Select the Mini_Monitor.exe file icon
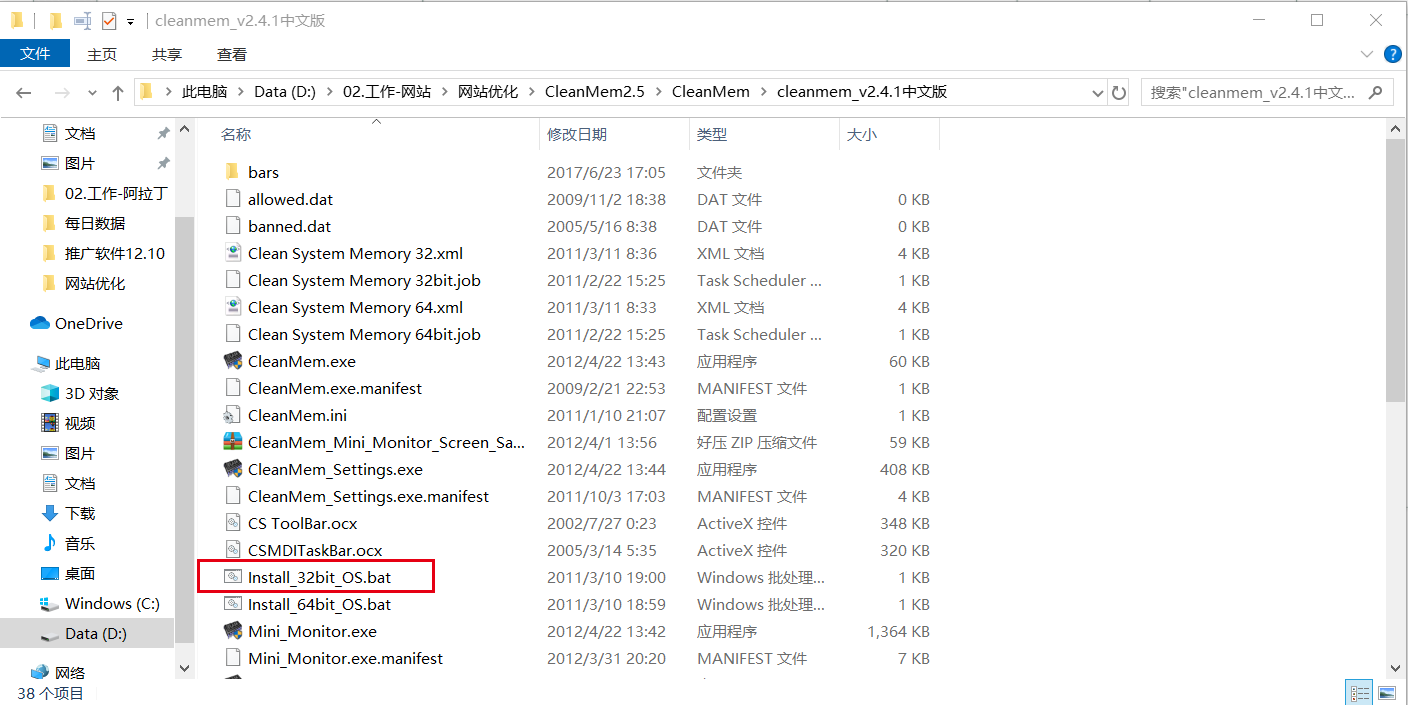Image resolution: width=1408 pixels, height=705 pixels. click(232, 631)
